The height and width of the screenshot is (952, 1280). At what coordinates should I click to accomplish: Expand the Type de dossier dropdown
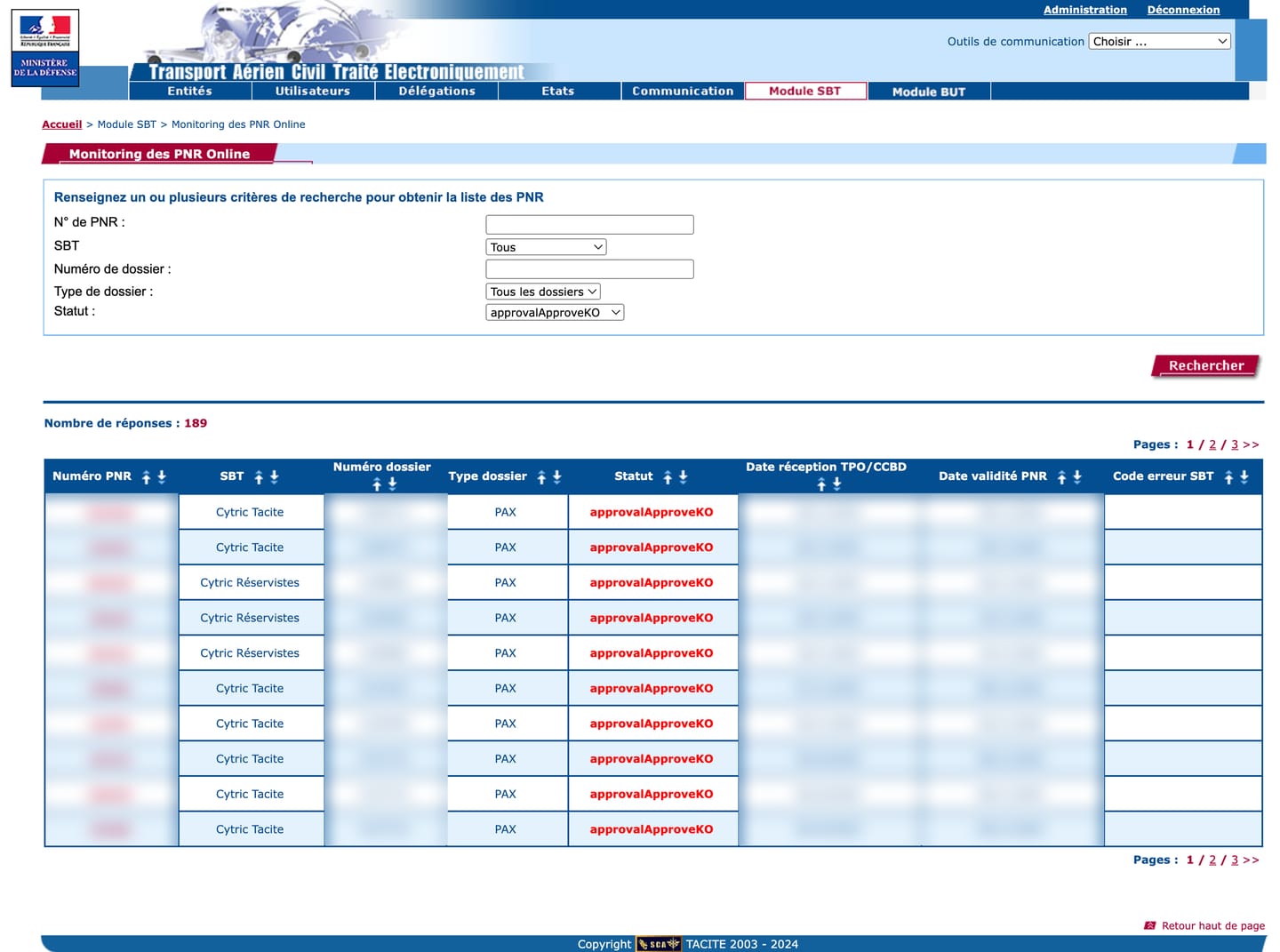point(543,292)
